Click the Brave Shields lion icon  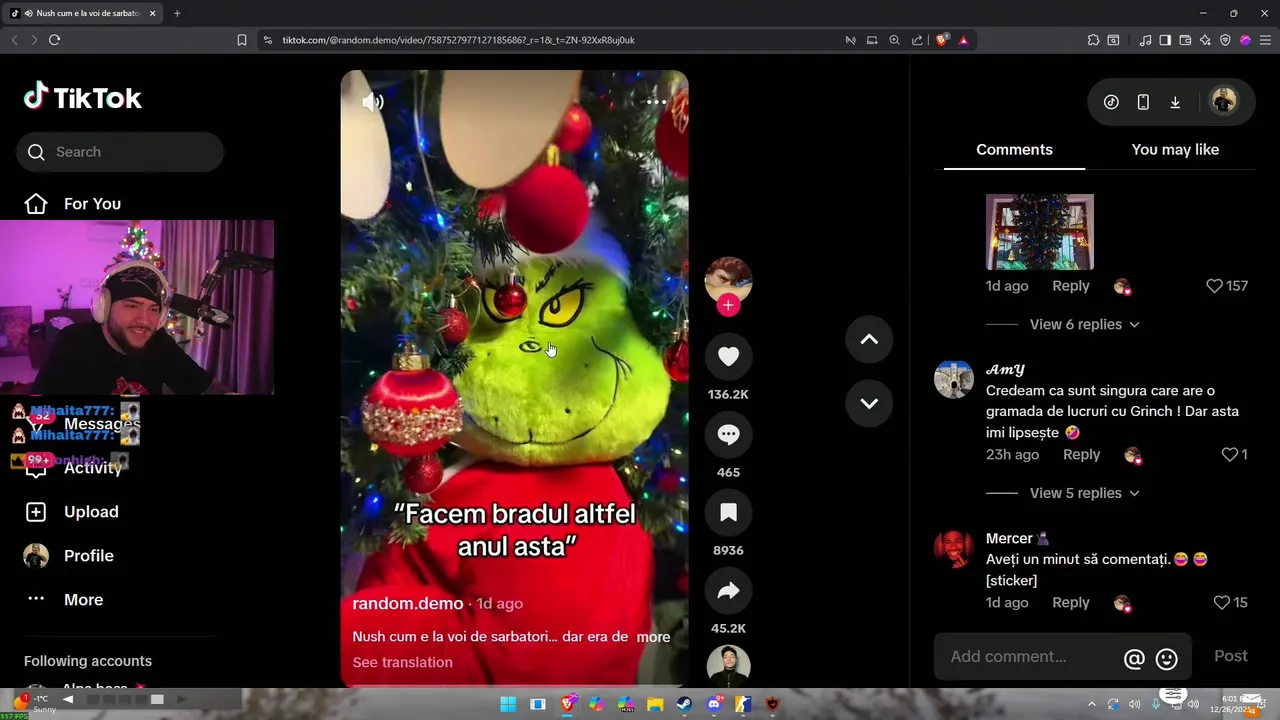tap(942, 40)
